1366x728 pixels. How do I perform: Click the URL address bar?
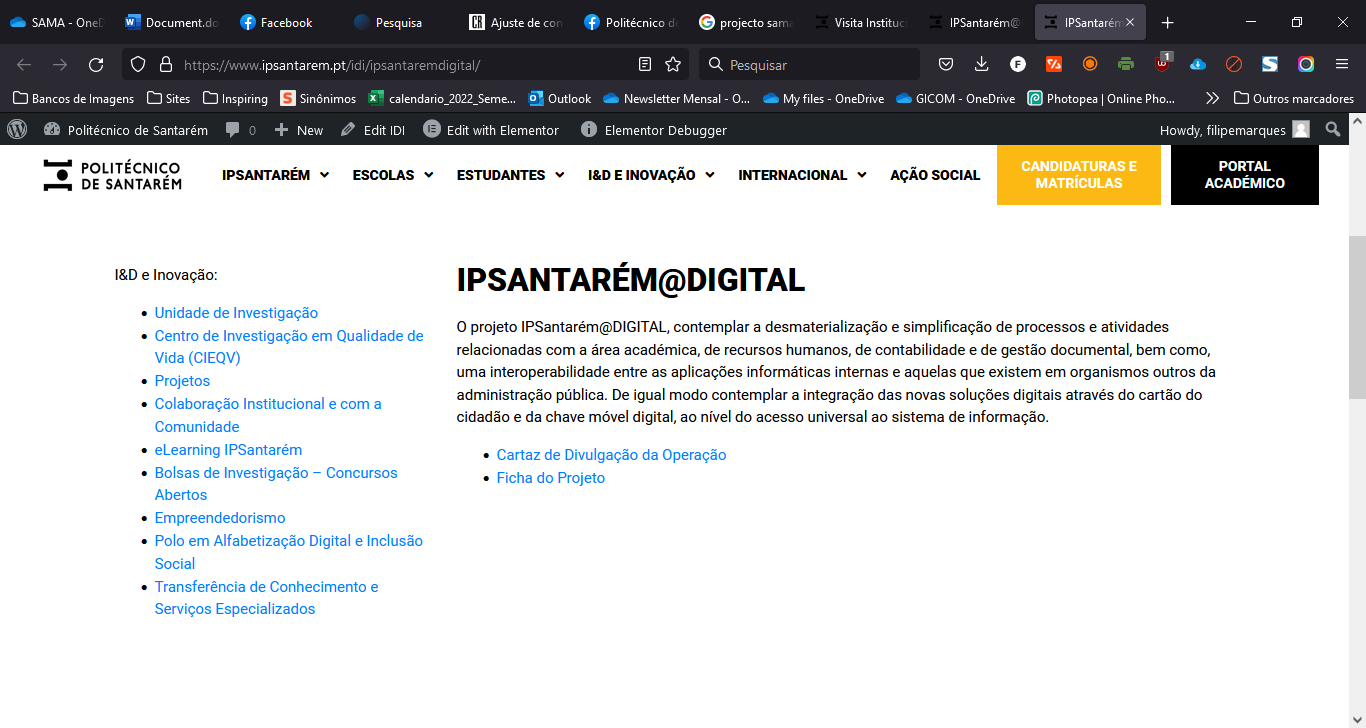[405, 64]
